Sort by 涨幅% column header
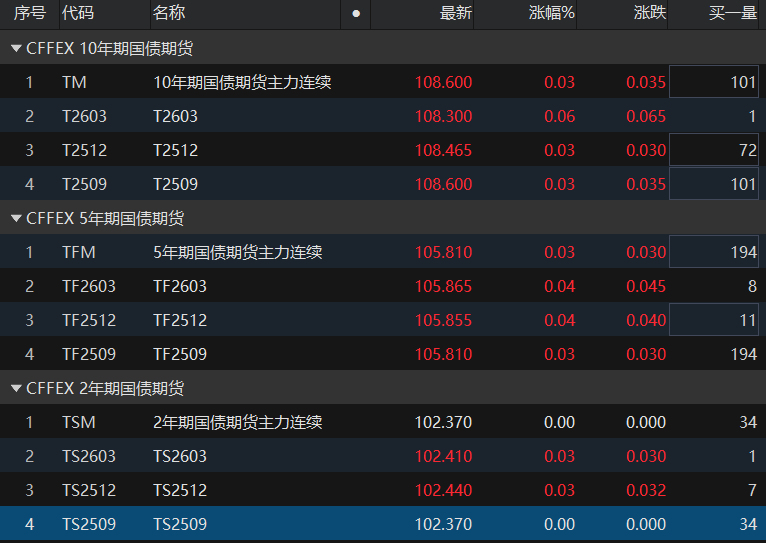Viewport: 766px width, 543px height. pyautogui.click(x=552, y=13)
